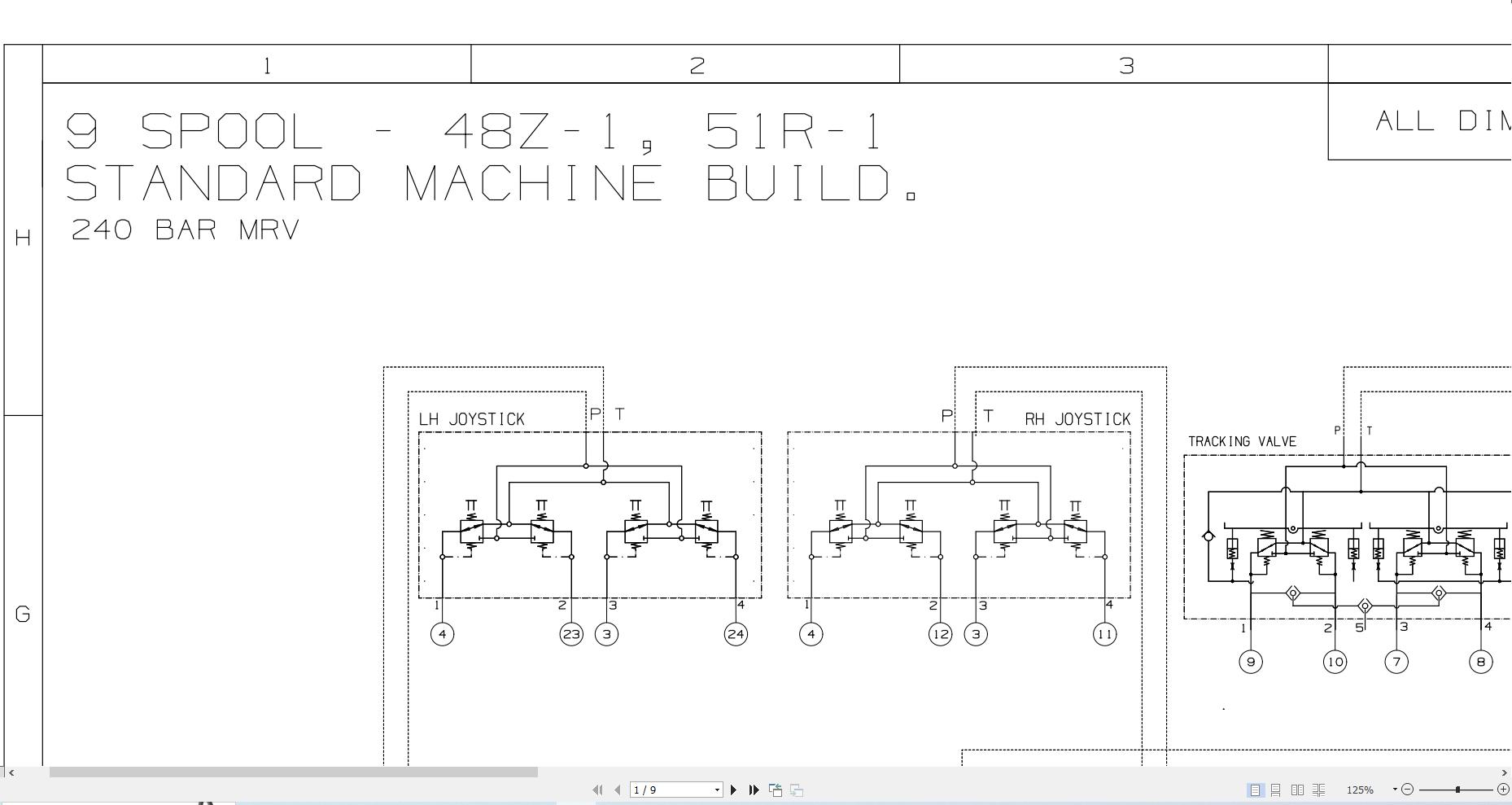1512x805 pixels.
Task: Go to the first page
Action: click(x=598, y=790)
